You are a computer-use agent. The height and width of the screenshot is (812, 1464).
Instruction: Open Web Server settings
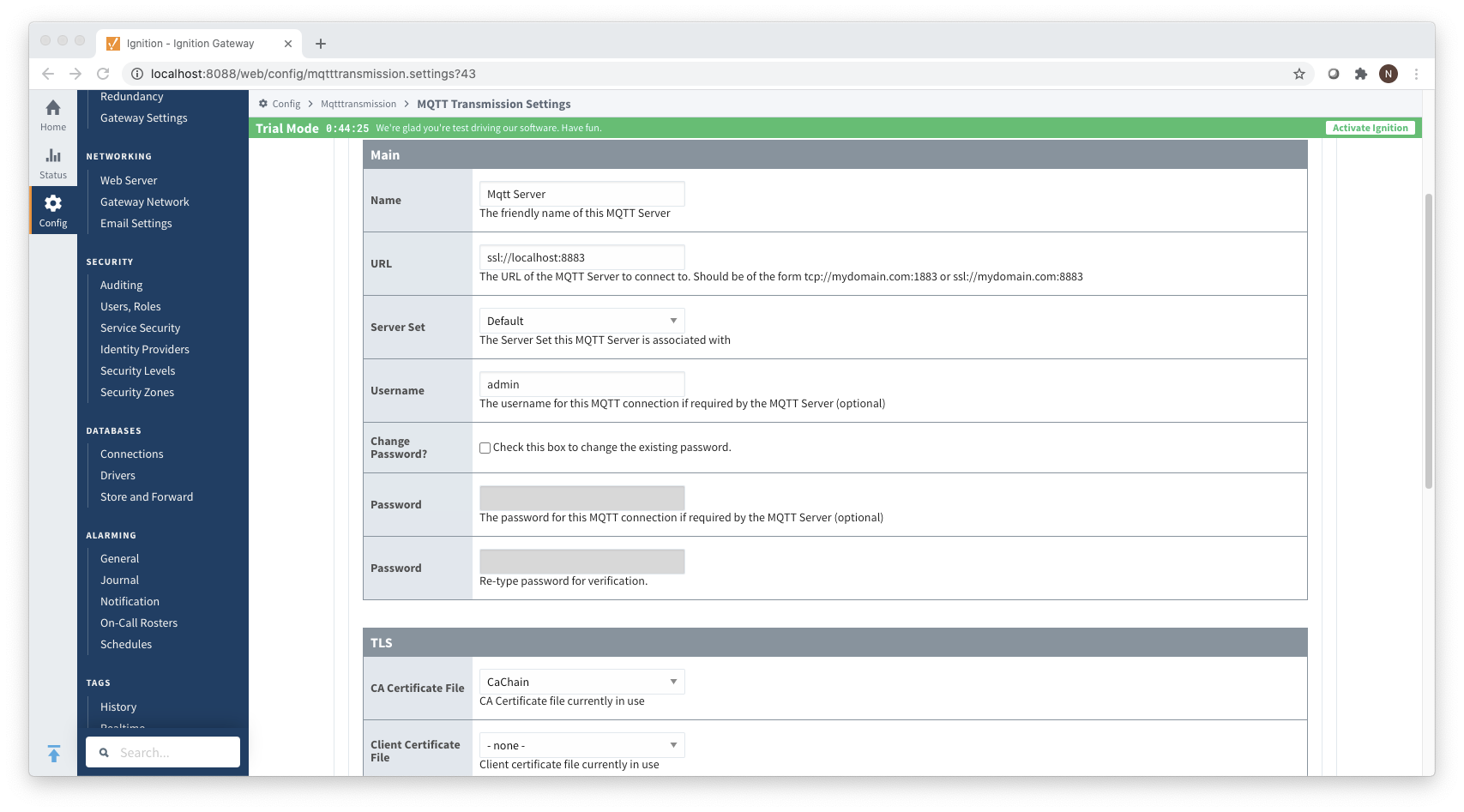click(x=129, y=181)
